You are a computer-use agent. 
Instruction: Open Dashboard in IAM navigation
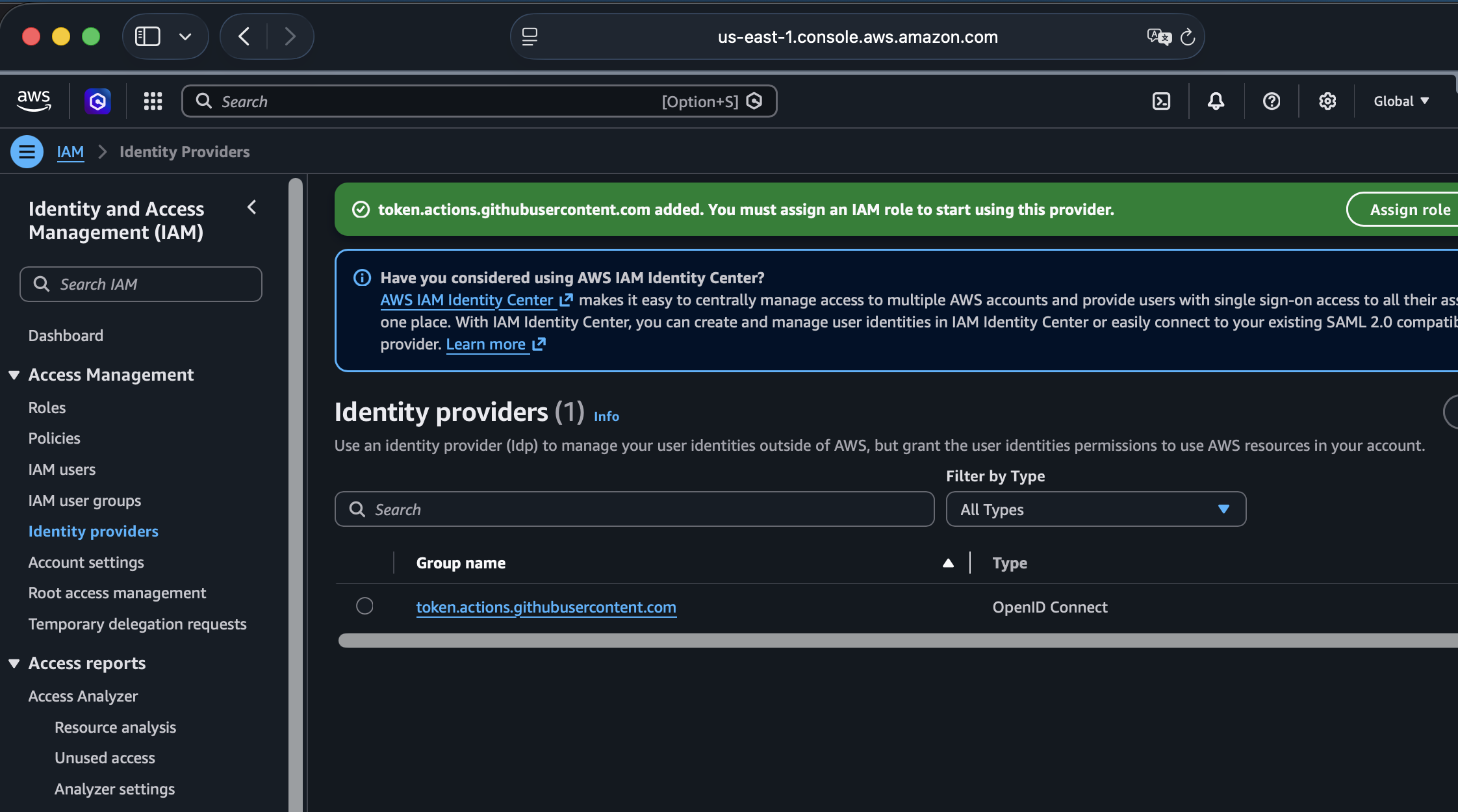[66, 336]
